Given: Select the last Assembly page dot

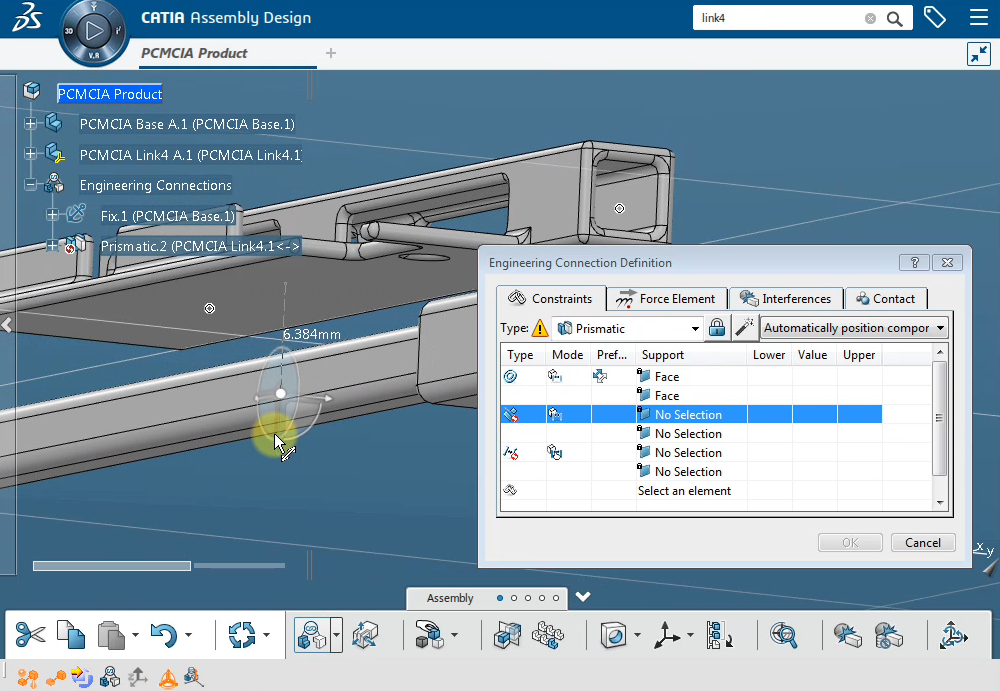Looking at the screenshot, I should click(556, 598).
